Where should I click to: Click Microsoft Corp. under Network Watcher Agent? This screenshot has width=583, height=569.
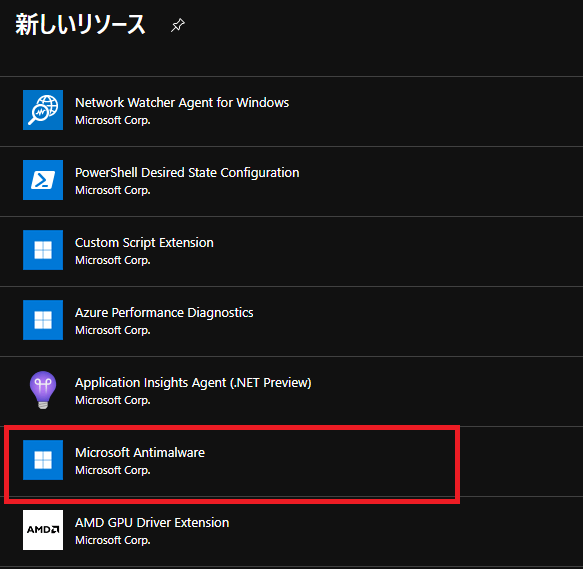(x=113, y=120)
